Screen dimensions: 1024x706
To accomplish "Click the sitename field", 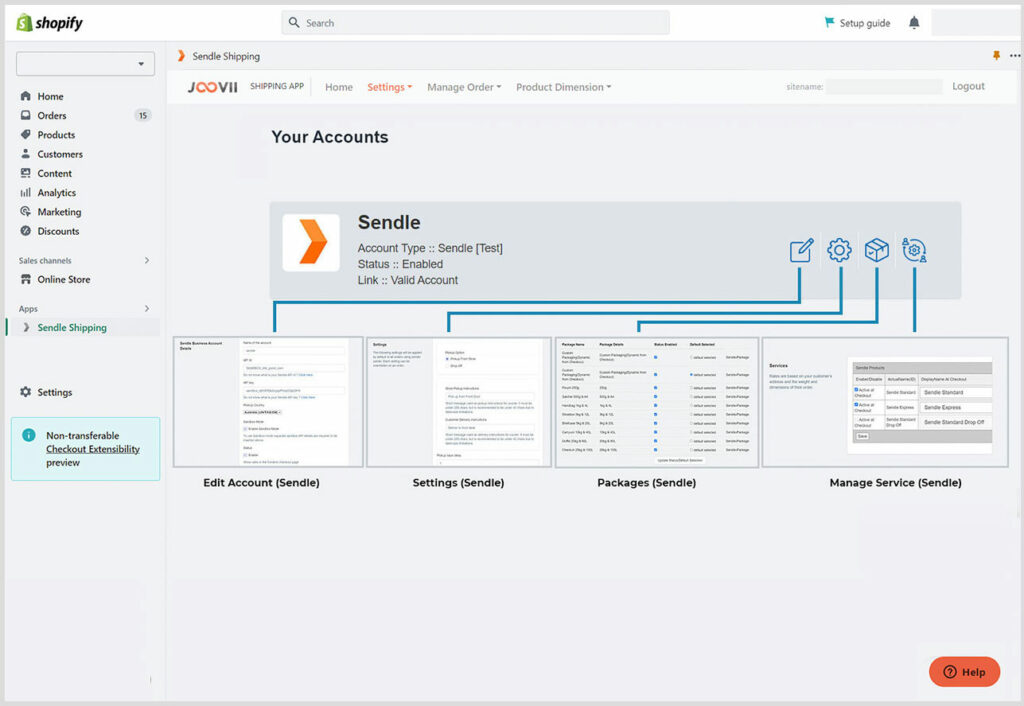I will click(x=884, y=87).
